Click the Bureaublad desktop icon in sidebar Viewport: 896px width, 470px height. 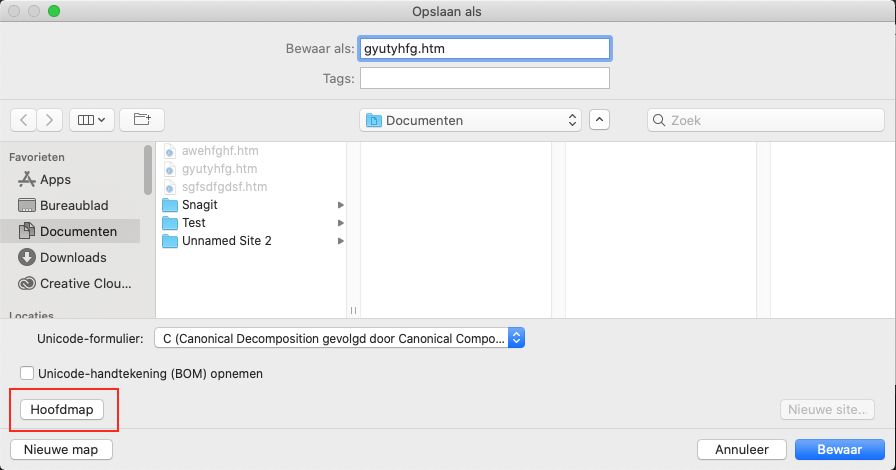[27, 206]
